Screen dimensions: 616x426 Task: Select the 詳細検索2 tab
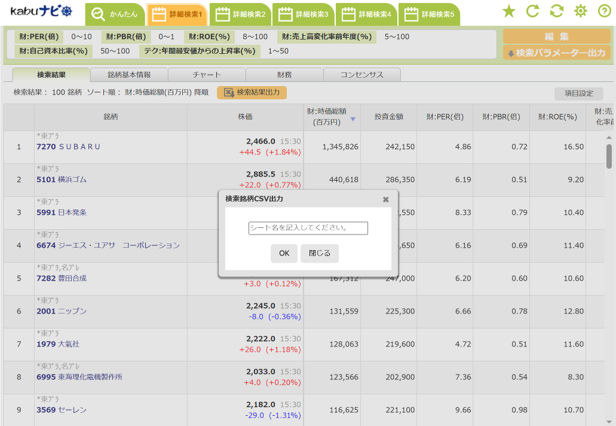point(238,15)
